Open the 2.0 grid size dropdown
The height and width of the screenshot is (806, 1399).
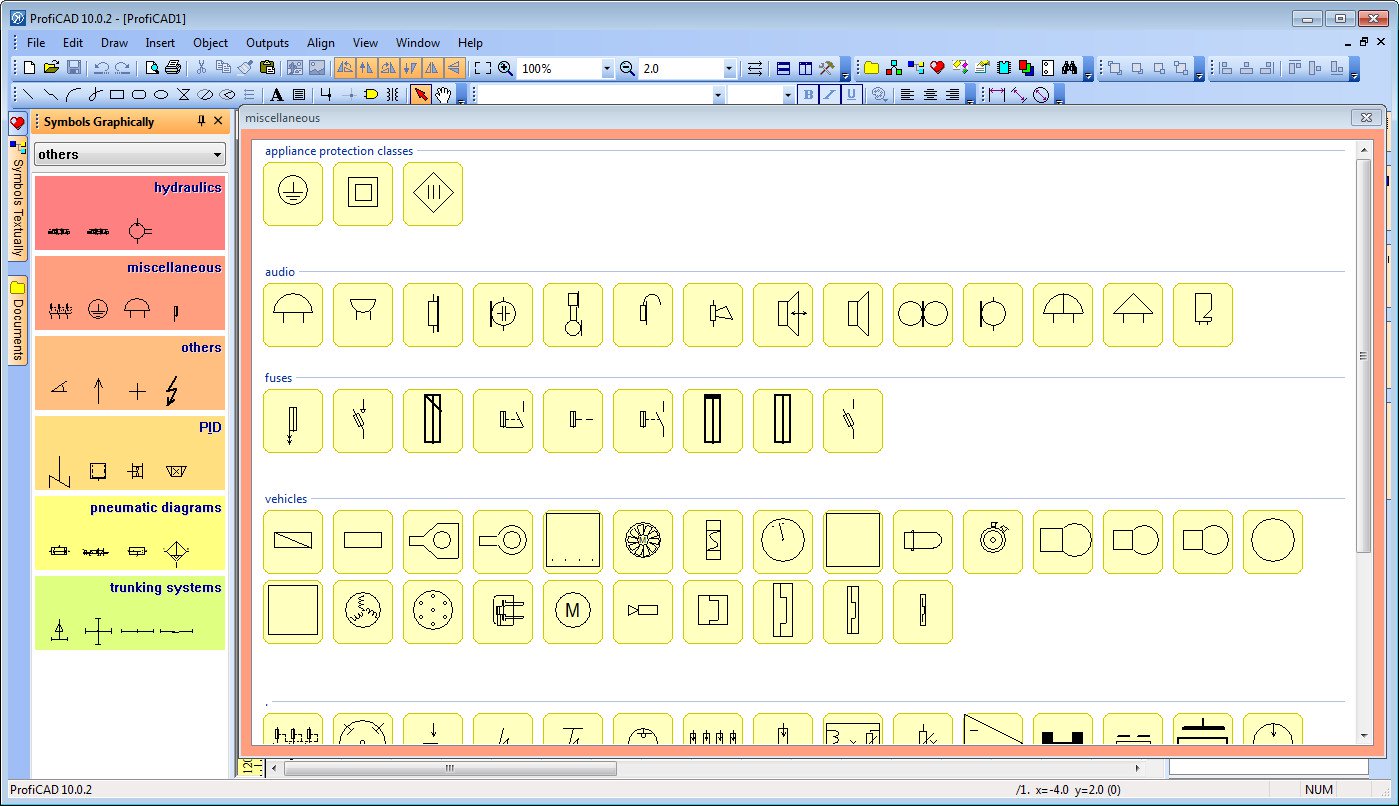point(729,69)
